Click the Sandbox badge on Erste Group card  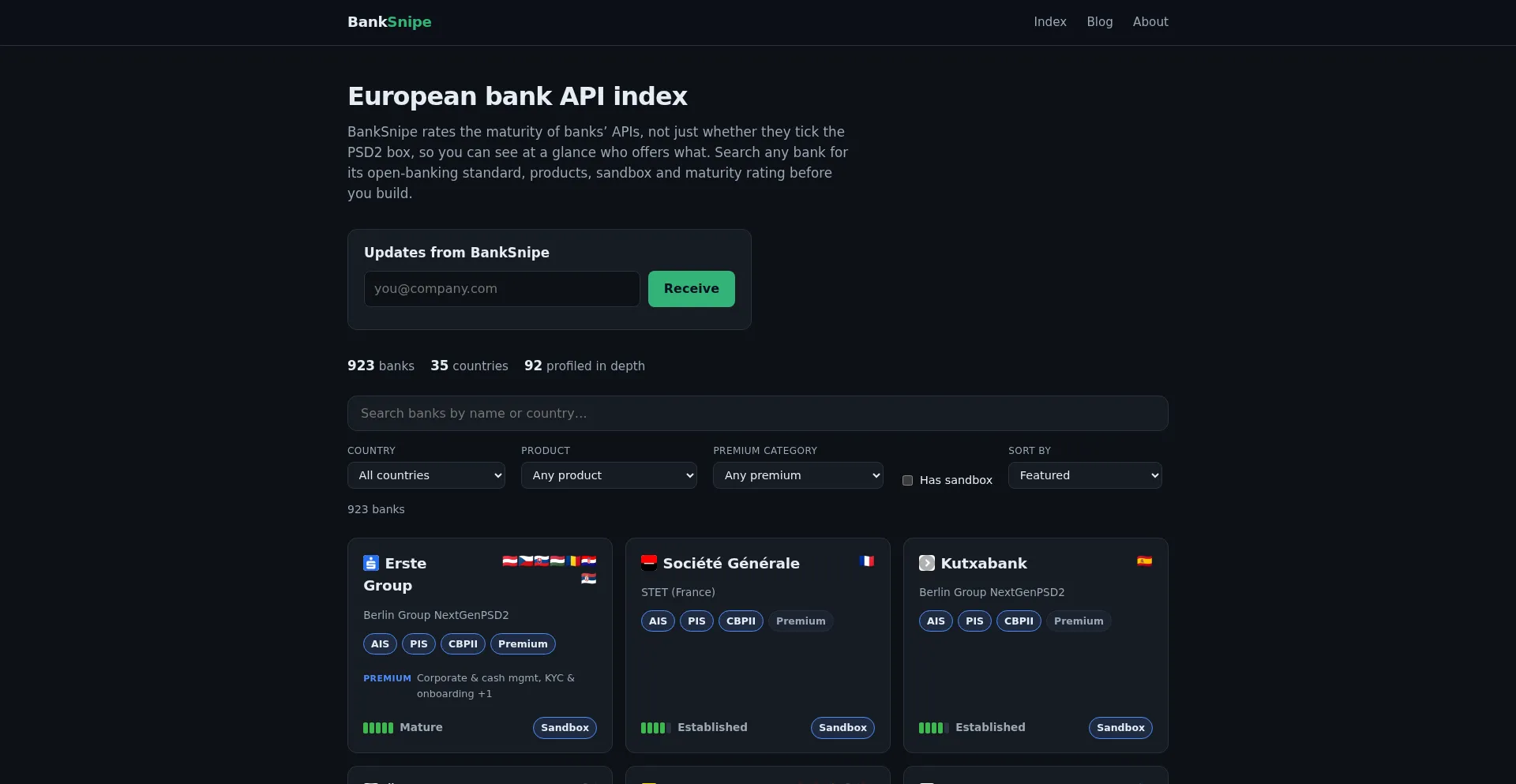coord(565,728)
